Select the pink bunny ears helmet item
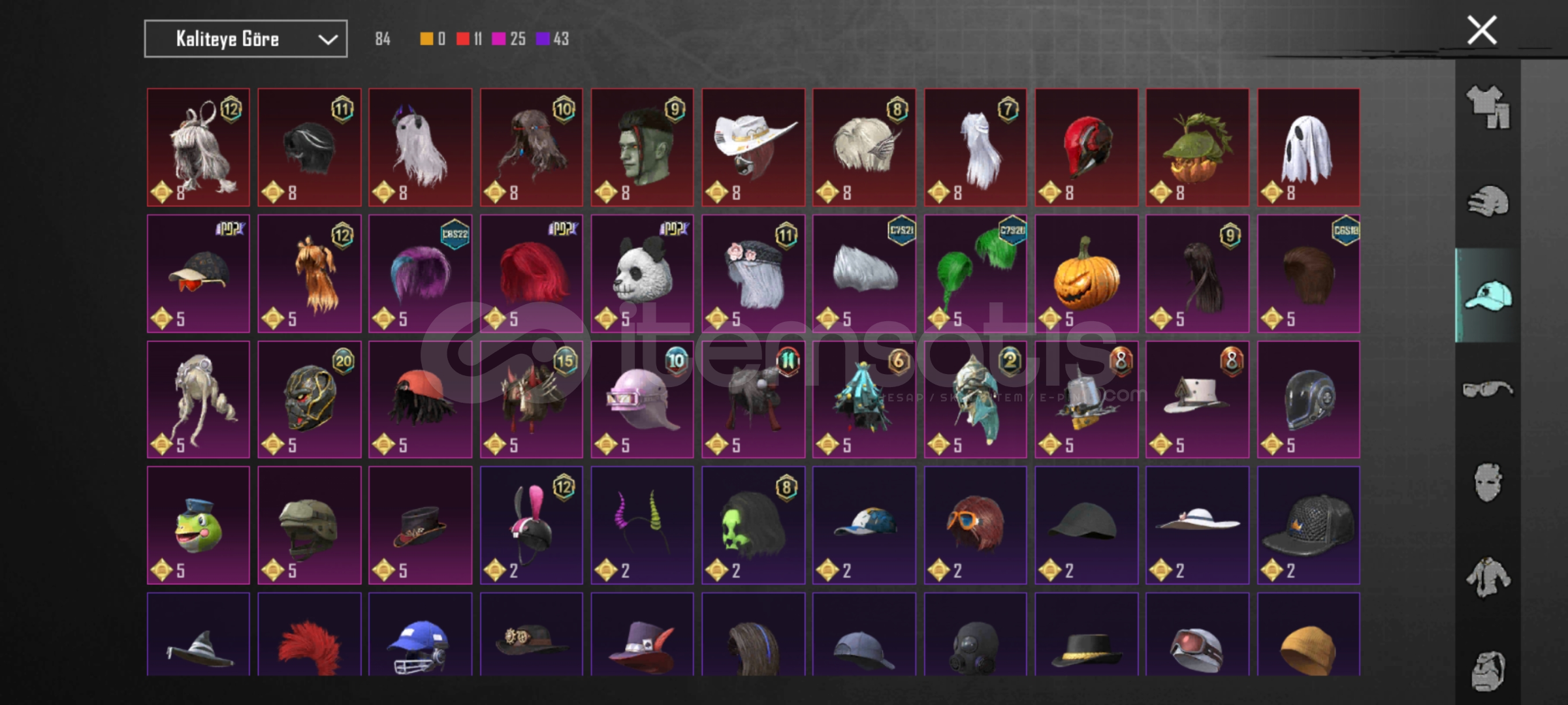Image resolution: width=1568 pixels, height=705 pixels. [x=532, y=525]
